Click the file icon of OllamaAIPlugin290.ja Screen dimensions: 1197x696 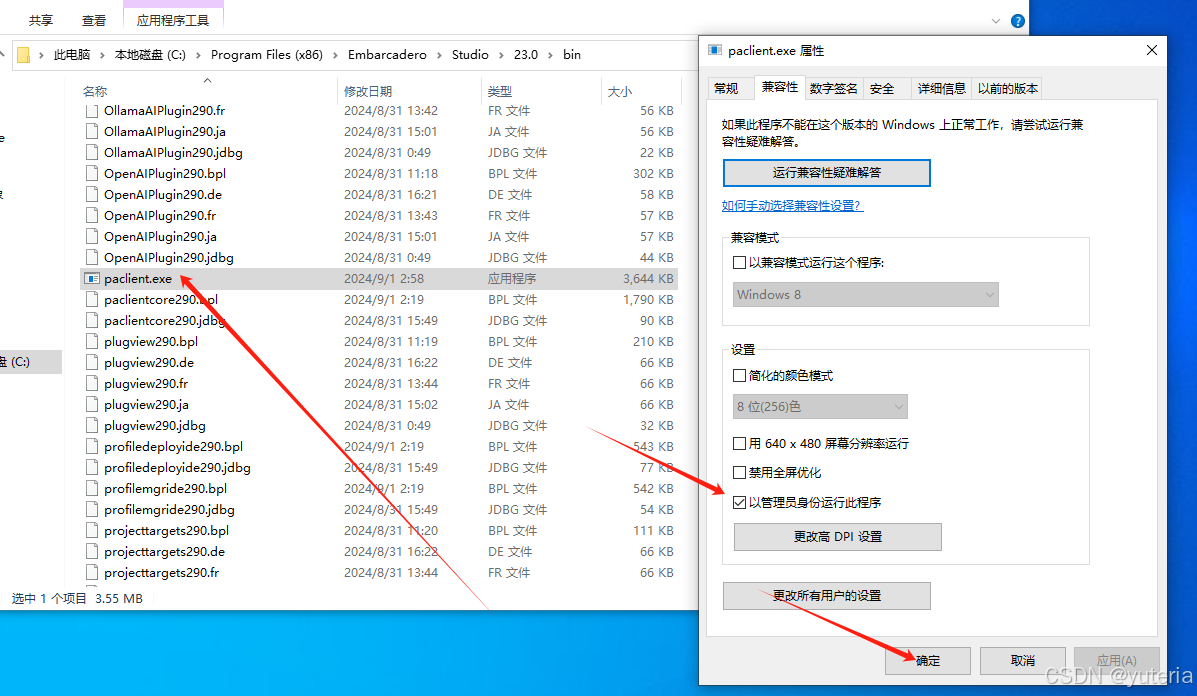click(x=92, y=131)
